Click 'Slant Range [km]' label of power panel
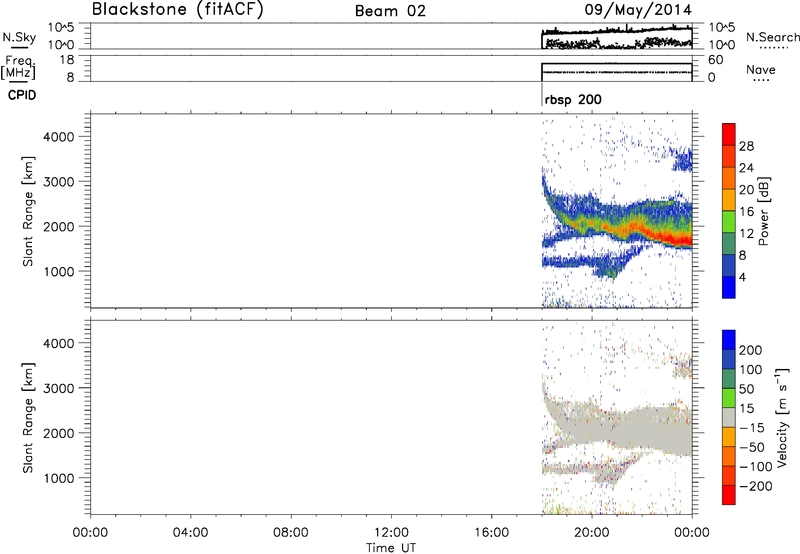The width and height of the screenshot is (800, 554). click(x=28, y=211)
